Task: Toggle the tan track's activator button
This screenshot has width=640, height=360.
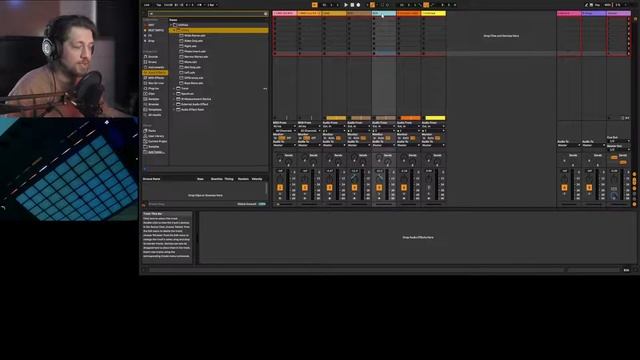Action: tap(354, 188)
